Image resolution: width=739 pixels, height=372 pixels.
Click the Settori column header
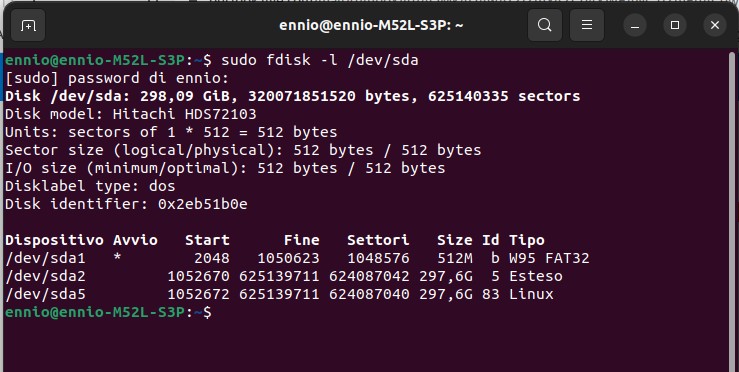pos(378,240)
